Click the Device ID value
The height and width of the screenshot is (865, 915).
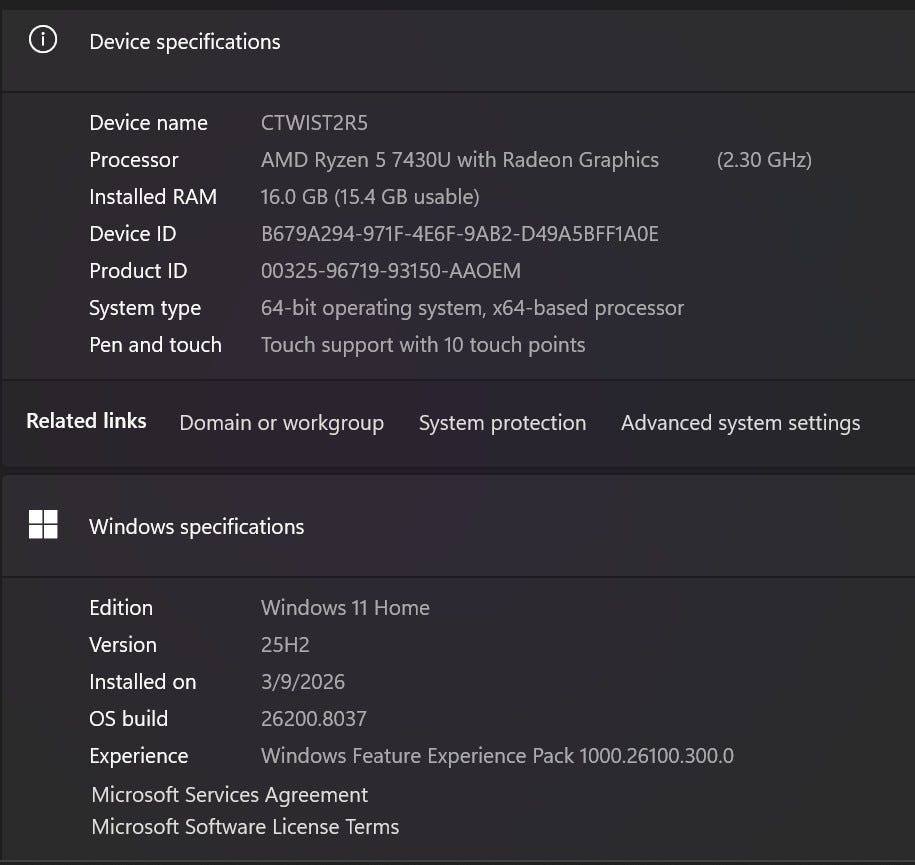(x=459, y=234)
